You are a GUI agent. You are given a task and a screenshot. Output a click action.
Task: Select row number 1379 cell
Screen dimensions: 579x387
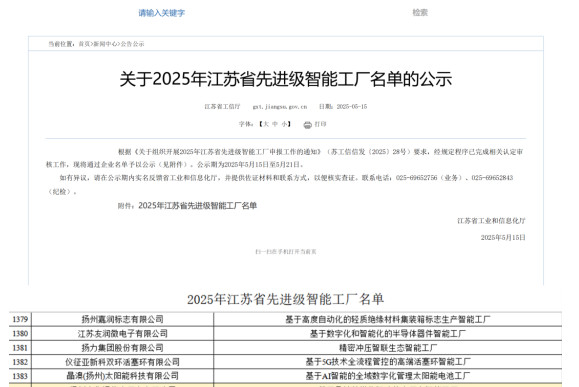coord(20,319)
